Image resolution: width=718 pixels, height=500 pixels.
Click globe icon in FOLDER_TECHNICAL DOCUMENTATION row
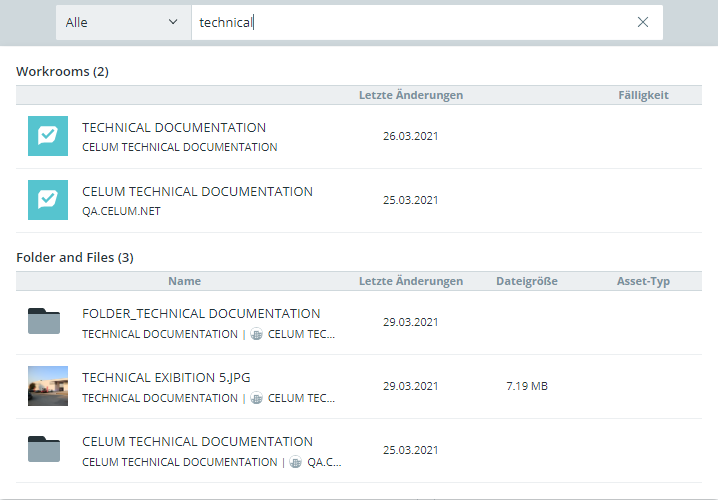click(x=256, y=334)
